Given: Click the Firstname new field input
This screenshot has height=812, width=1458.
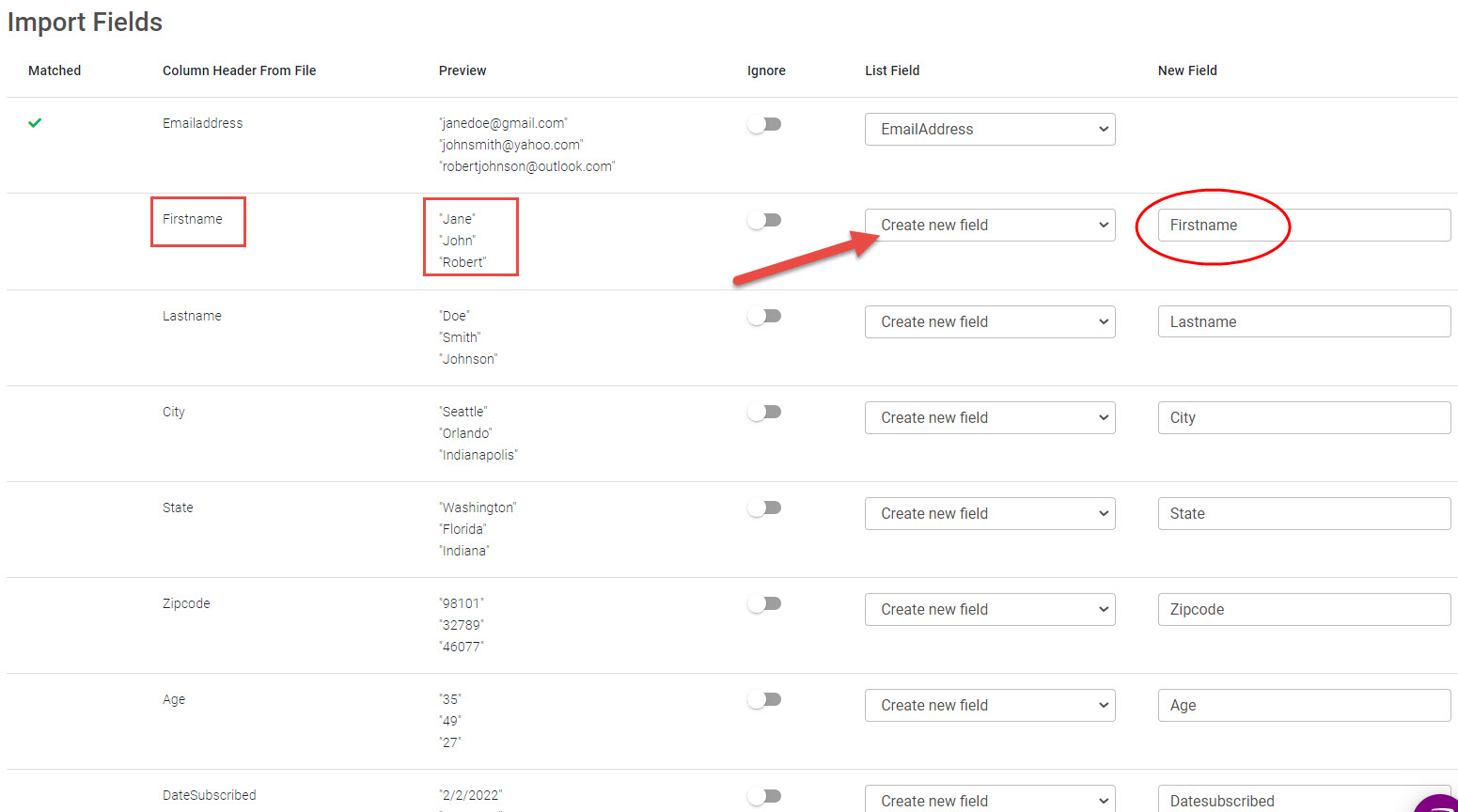Looking at the screenshot, I should pos(1303,226).
